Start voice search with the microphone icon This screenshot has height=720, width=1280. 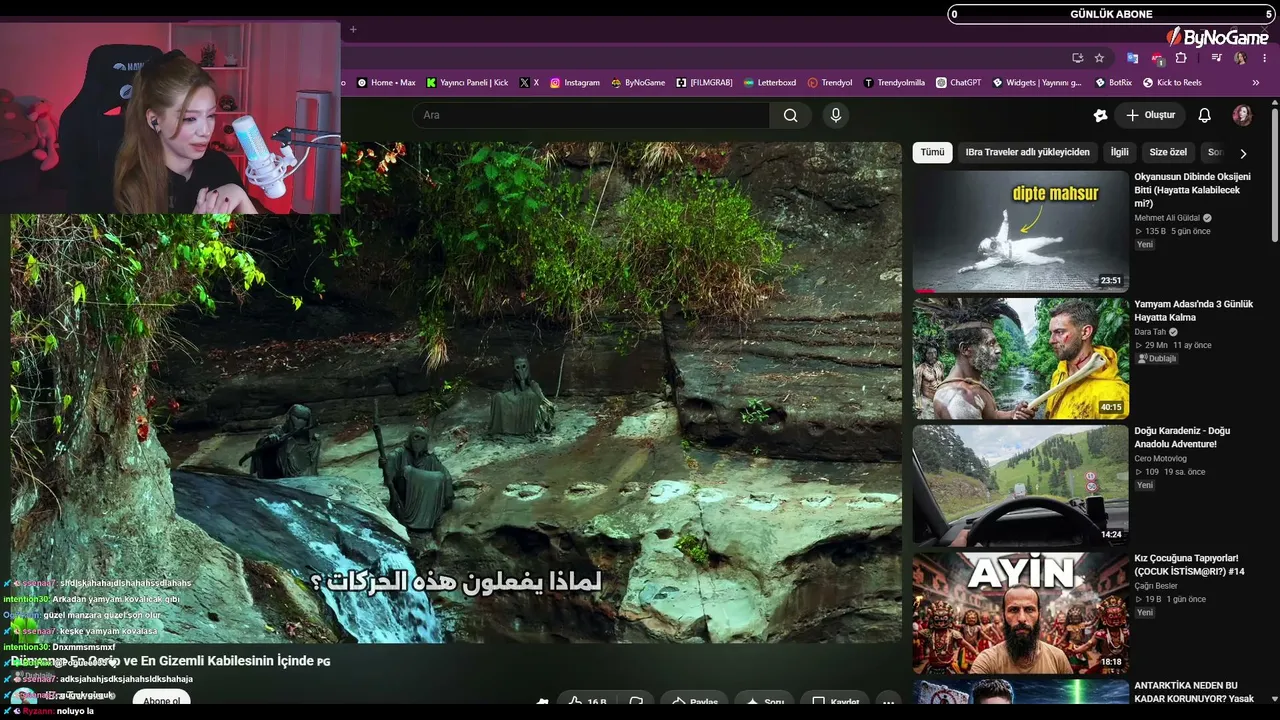coord(836,115)
